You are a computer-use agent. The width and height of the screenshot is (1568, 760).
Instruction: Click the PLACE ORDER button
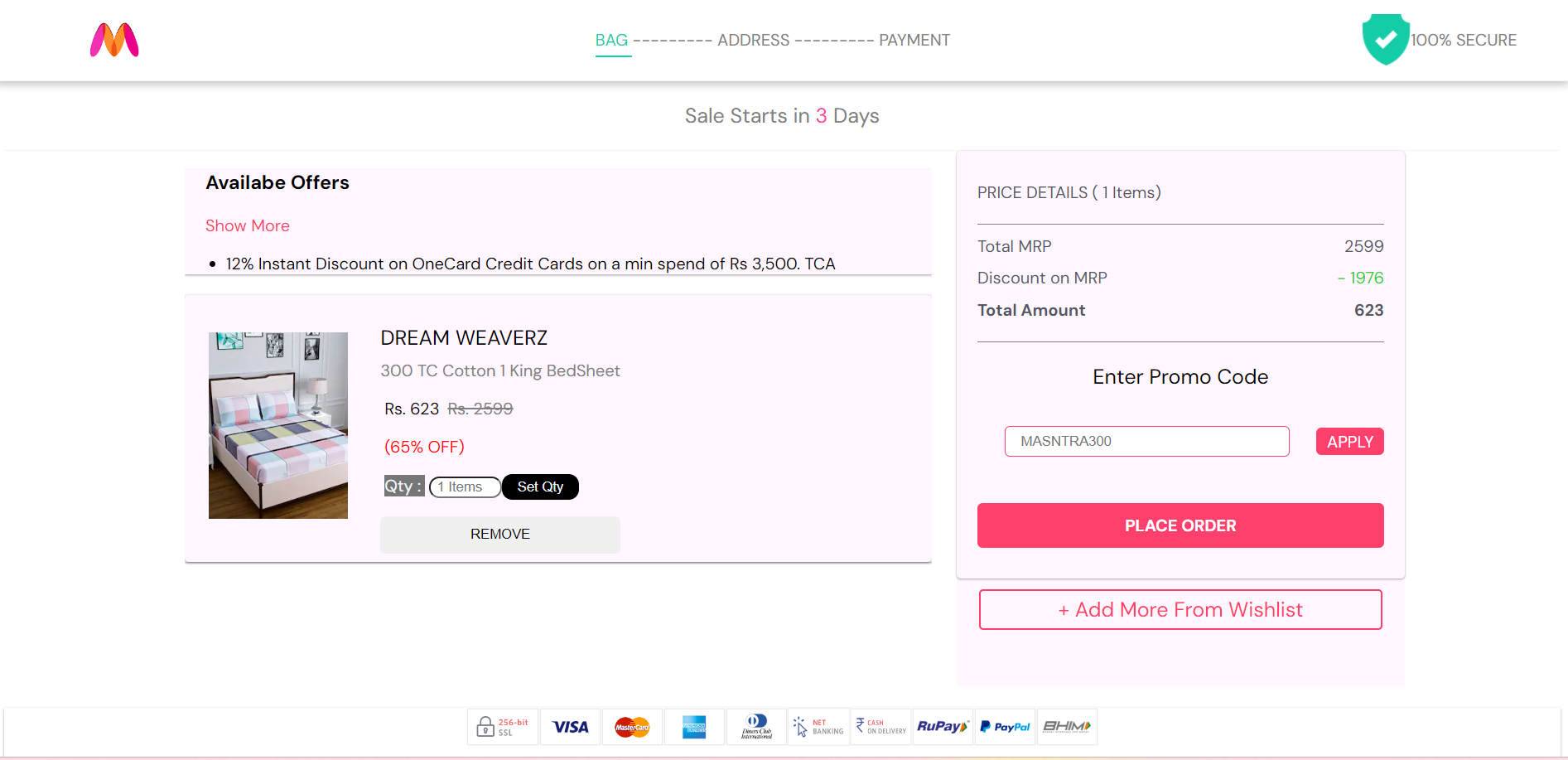[x=1180, y=525]
